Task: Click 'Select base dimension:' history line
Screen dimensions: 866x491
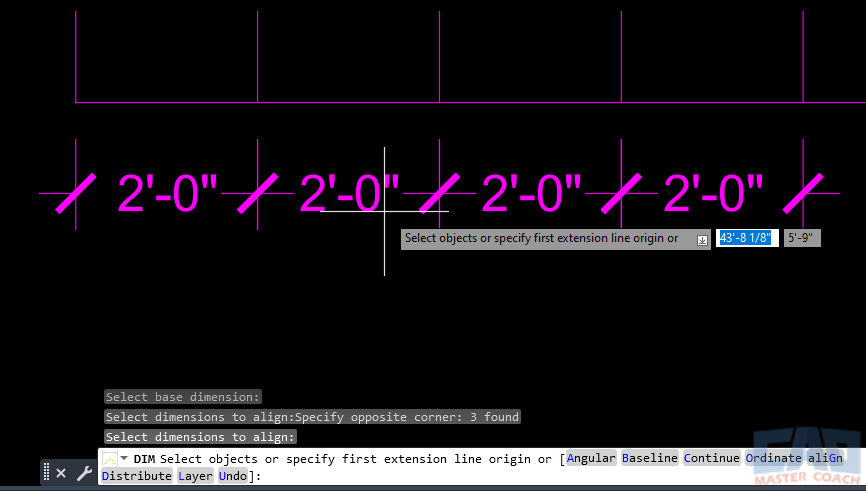Action: click(183, 397)
